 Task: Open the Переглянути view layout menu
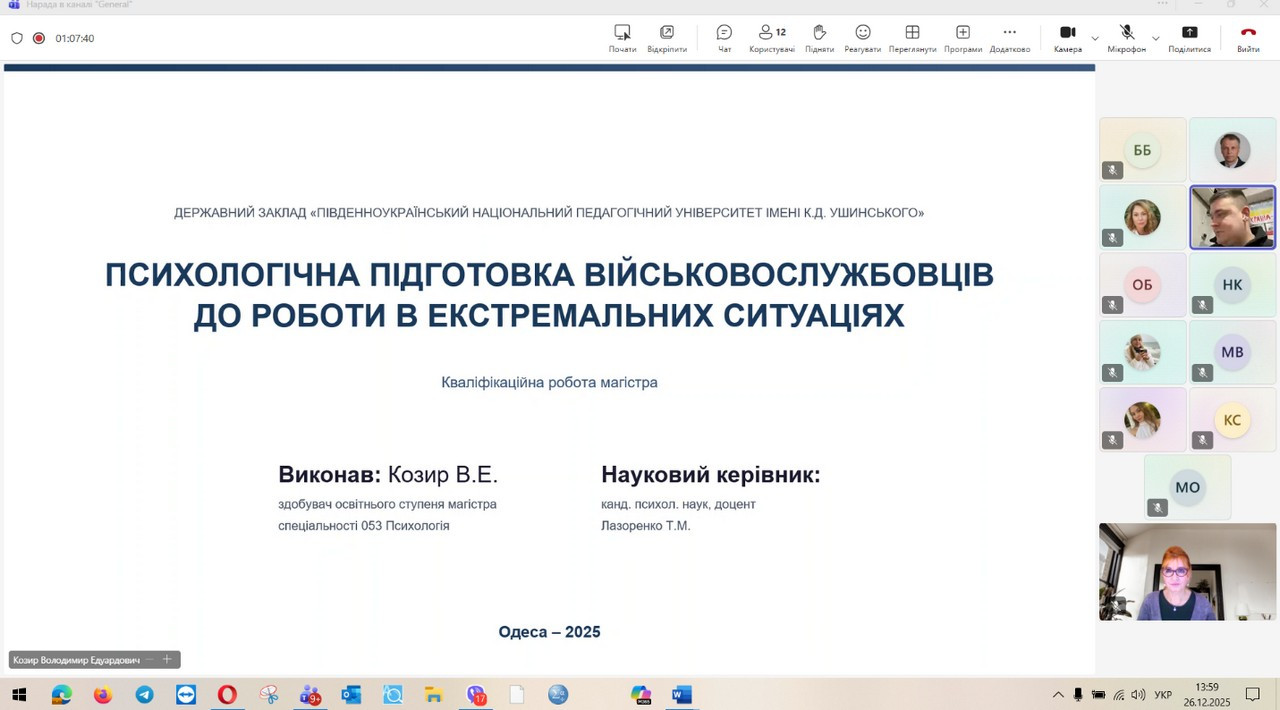point(912,38)
